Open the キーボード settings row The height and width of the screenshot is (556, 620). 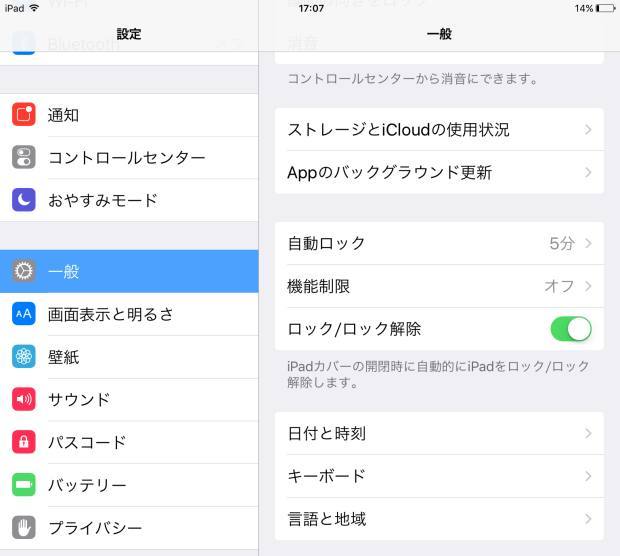[x=438, y=476]
